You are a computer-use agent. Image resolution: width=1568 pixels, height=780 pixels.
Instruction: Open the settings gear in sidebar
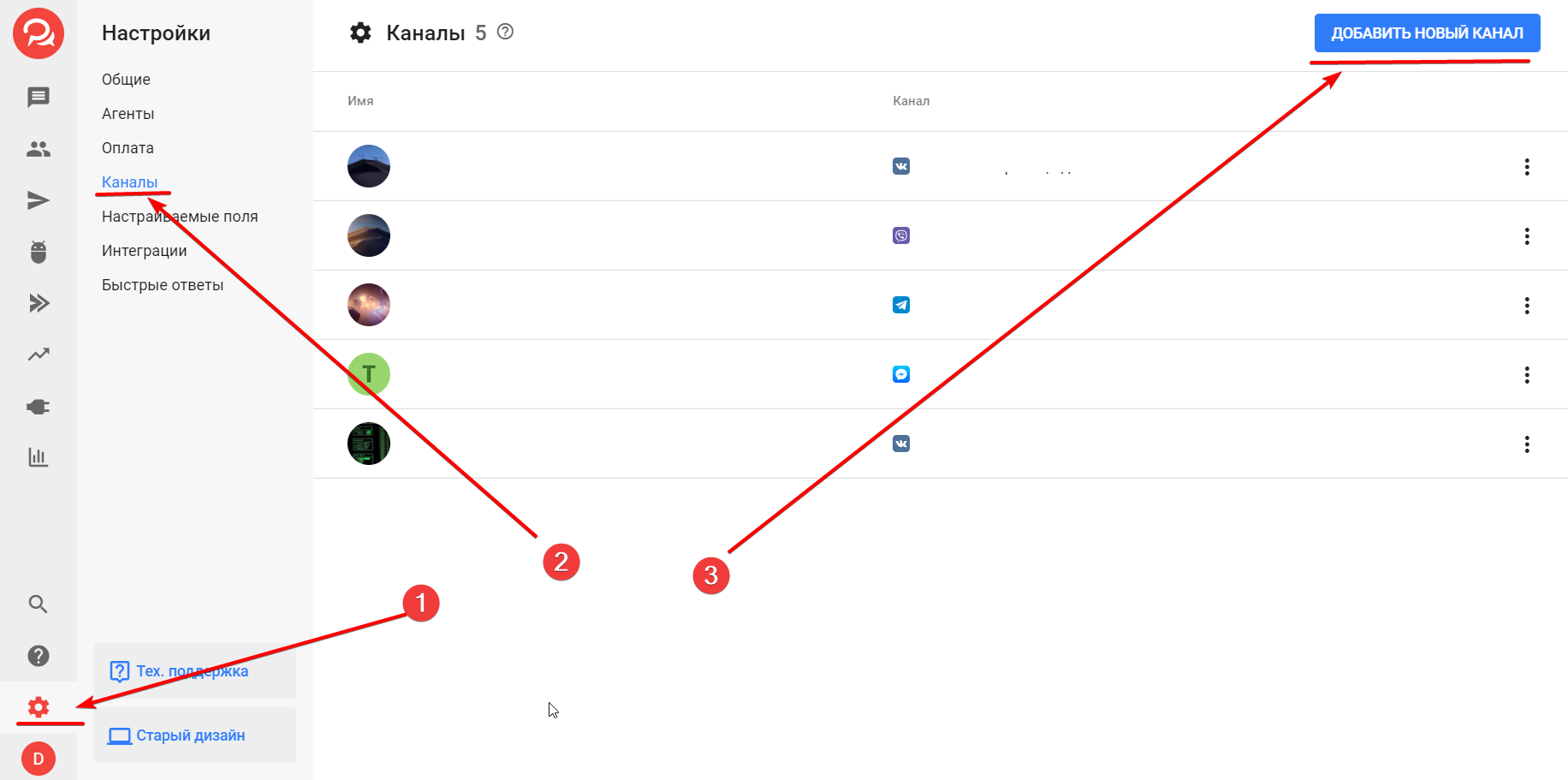[x=39, y=707]
